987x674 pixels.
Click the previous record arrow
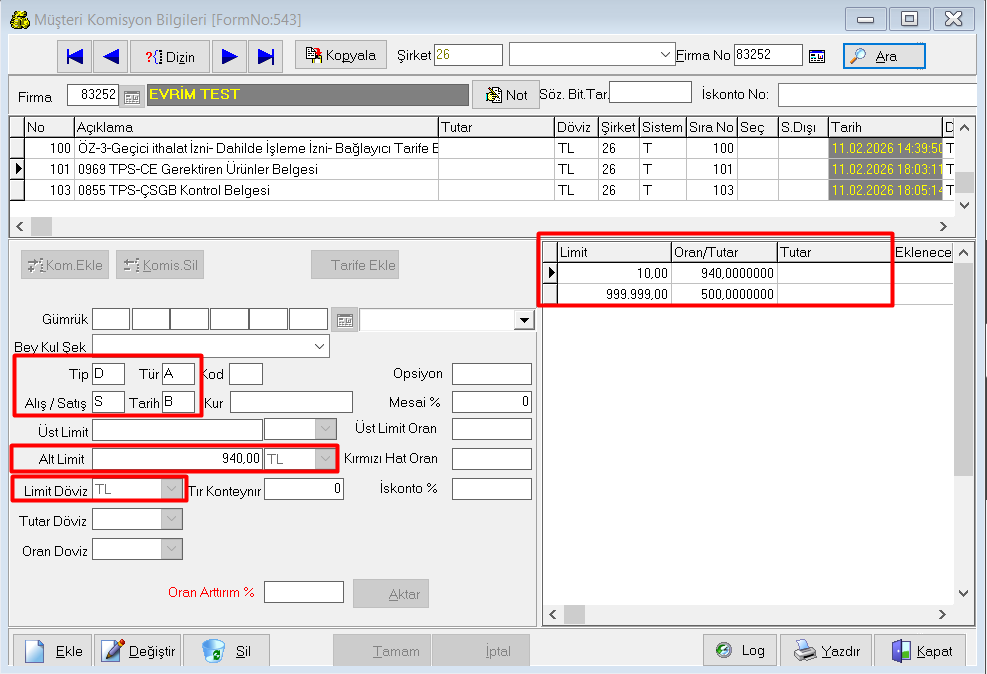111,56
